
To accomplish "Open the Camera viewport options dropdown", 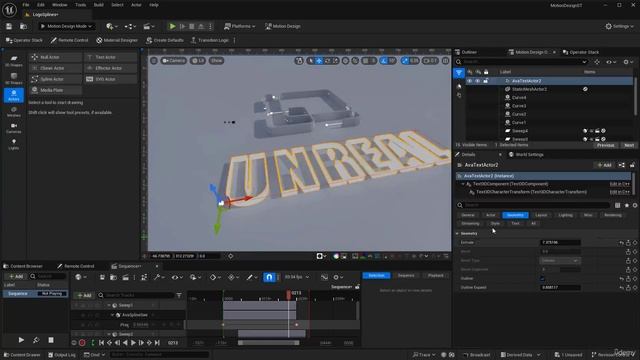I will (x=173, y=60).
